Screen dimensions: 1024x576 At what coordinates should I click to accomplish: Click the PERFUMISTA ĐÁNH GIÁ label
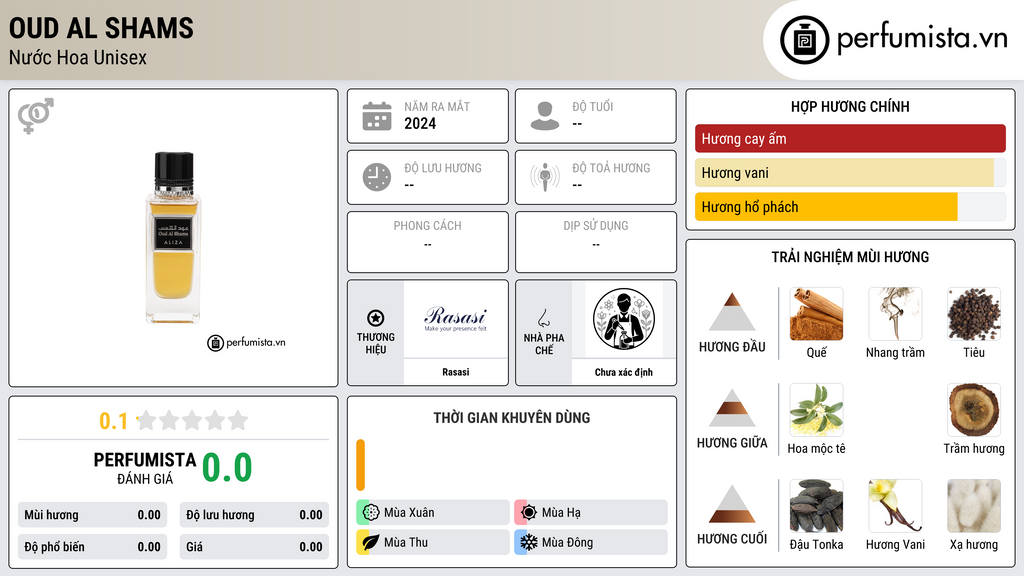145,468
